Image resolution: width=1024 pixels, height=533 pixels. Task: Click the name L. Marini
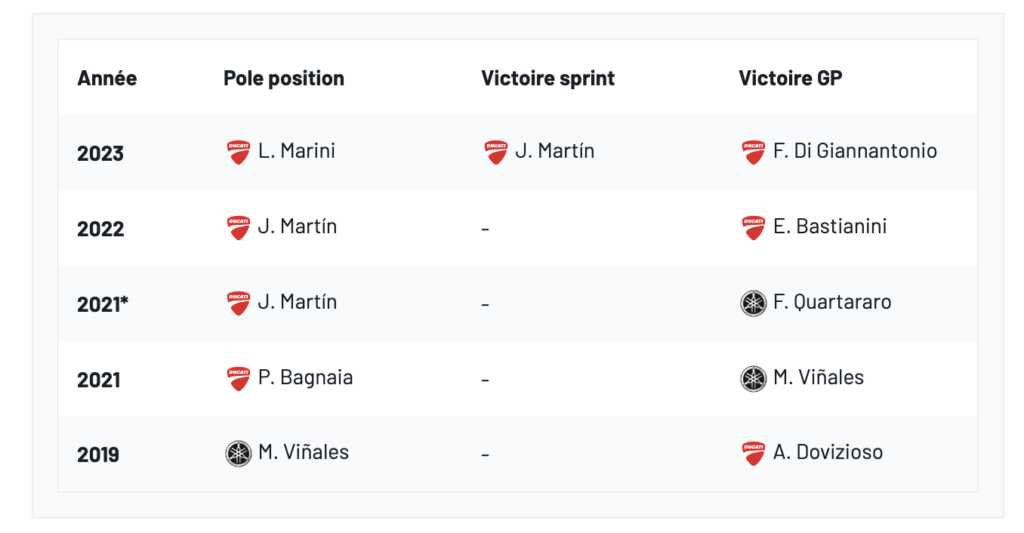point(297,151)
